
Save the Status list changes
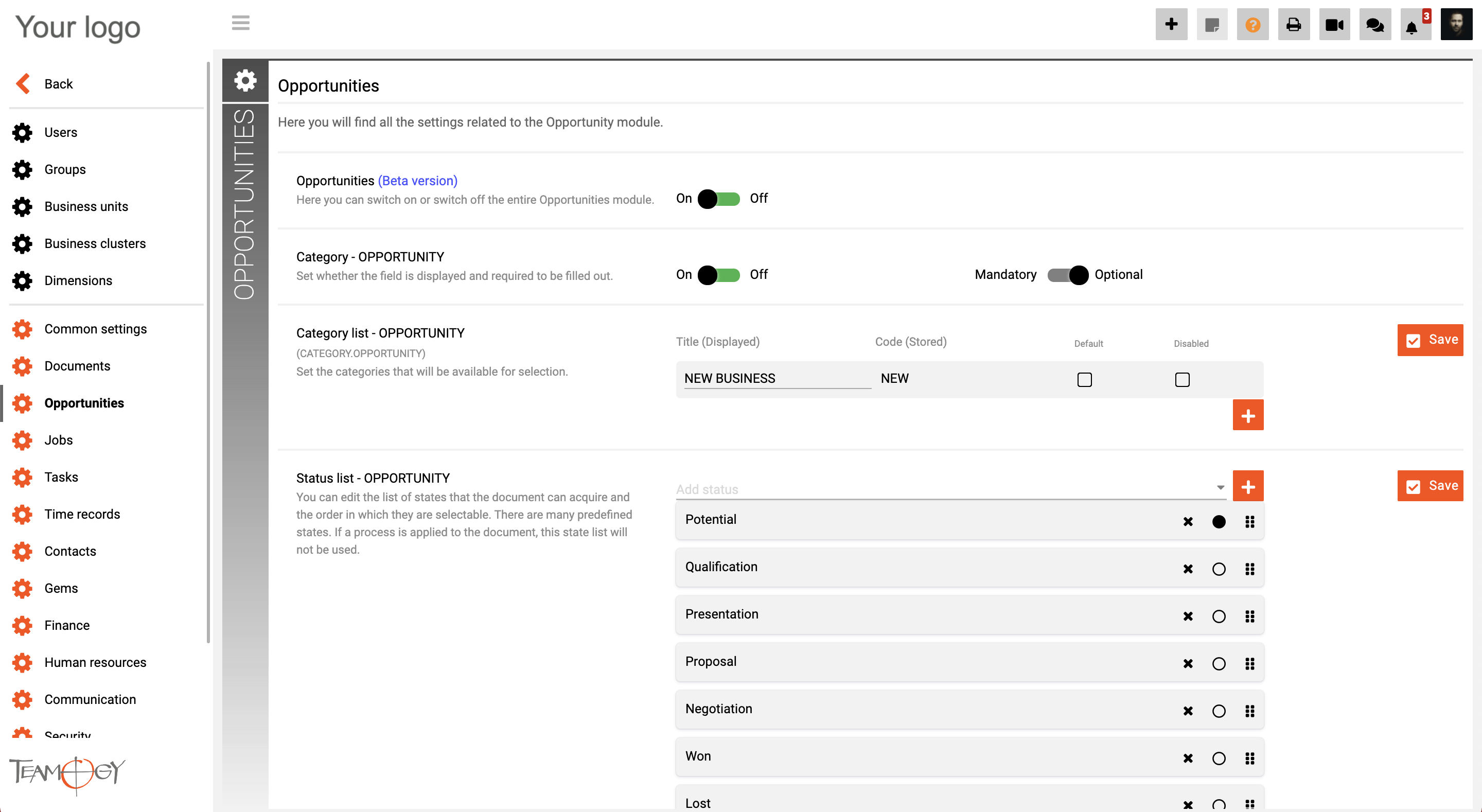tap(1430, 486)
